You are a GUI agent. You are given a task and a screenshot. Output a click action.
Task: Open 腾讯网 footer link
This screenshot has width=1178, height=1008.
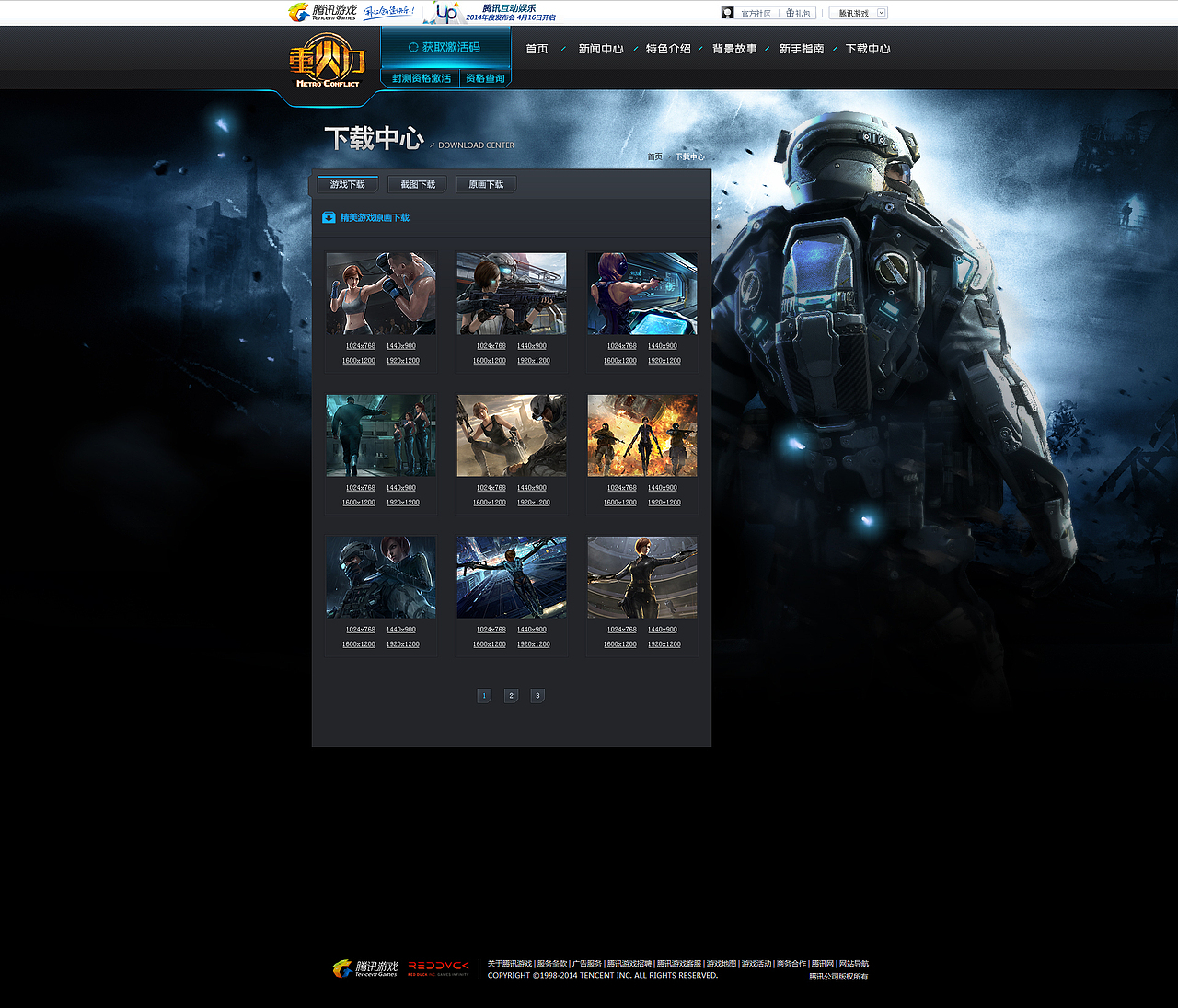tap(823, 964)
